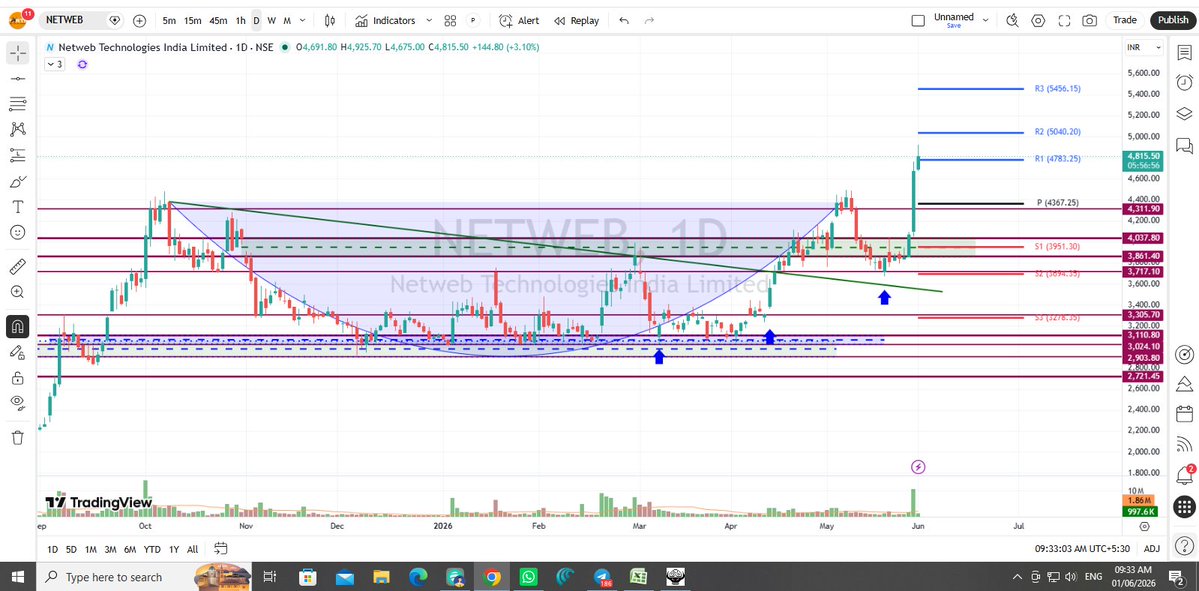
Task: Collapse the indicator legend showing 3
Action: coord(54,64)
